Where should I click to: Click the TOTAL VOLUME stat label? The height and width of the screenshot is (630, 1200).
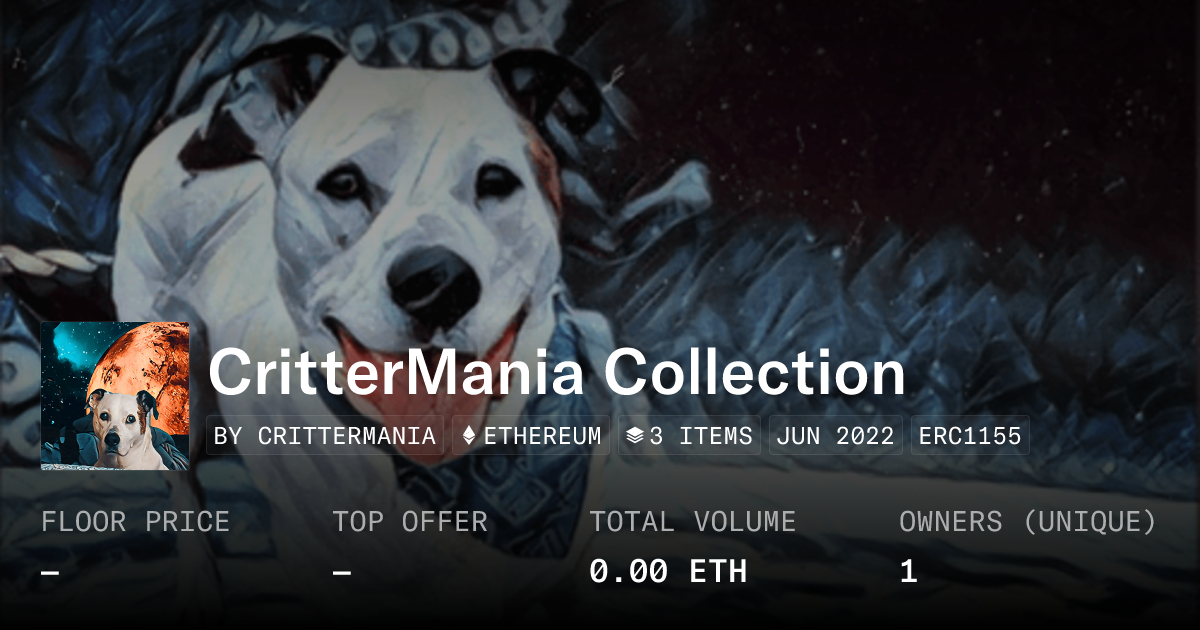693,522
